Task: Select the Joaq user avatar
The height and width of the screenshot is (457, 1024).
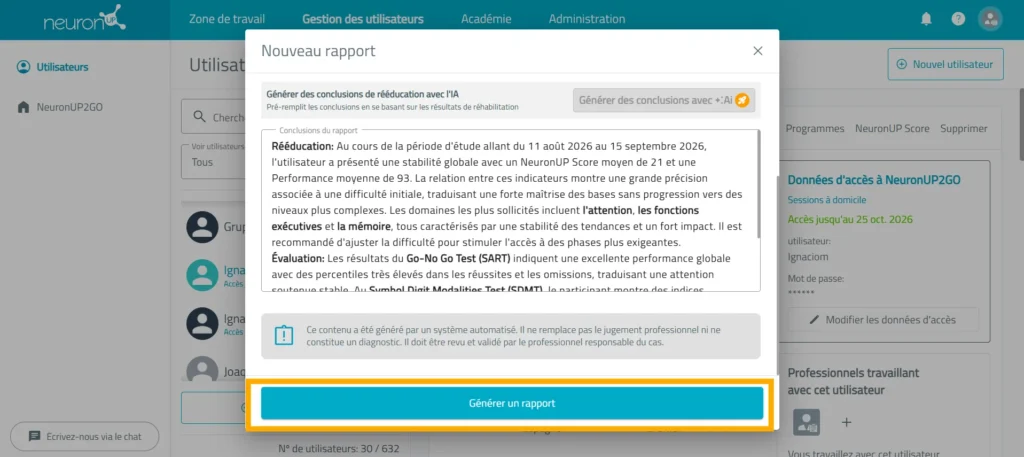Action: [x=202, y=370]
